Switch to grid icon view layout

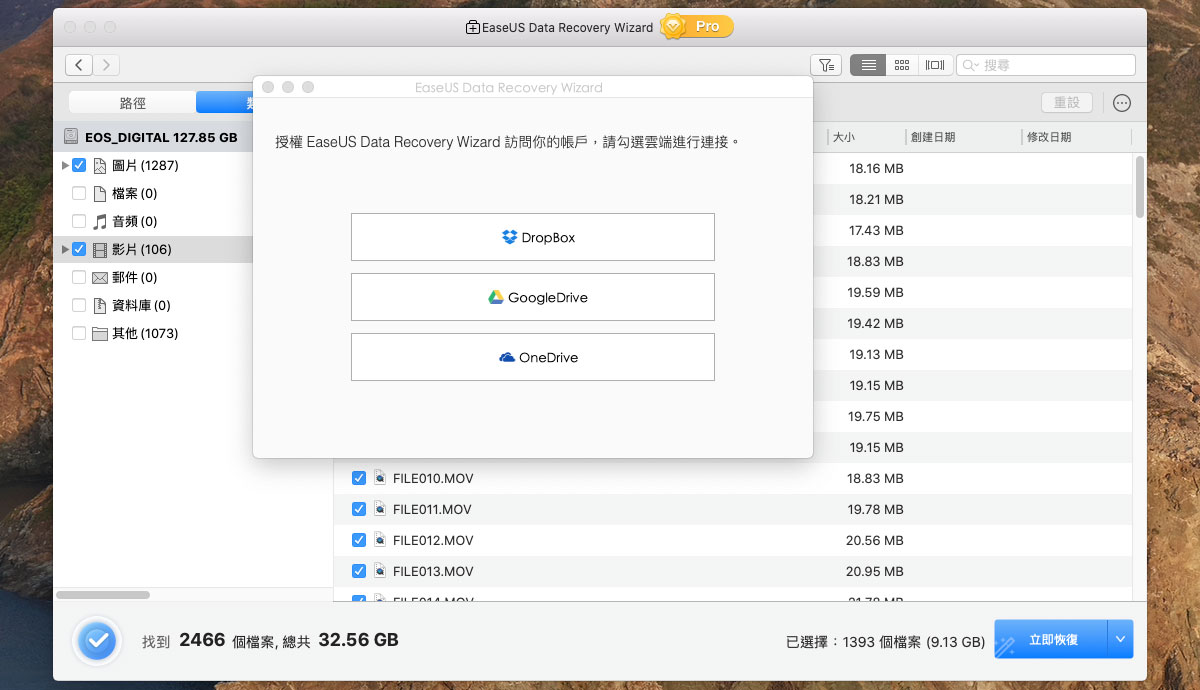(902, 65)
